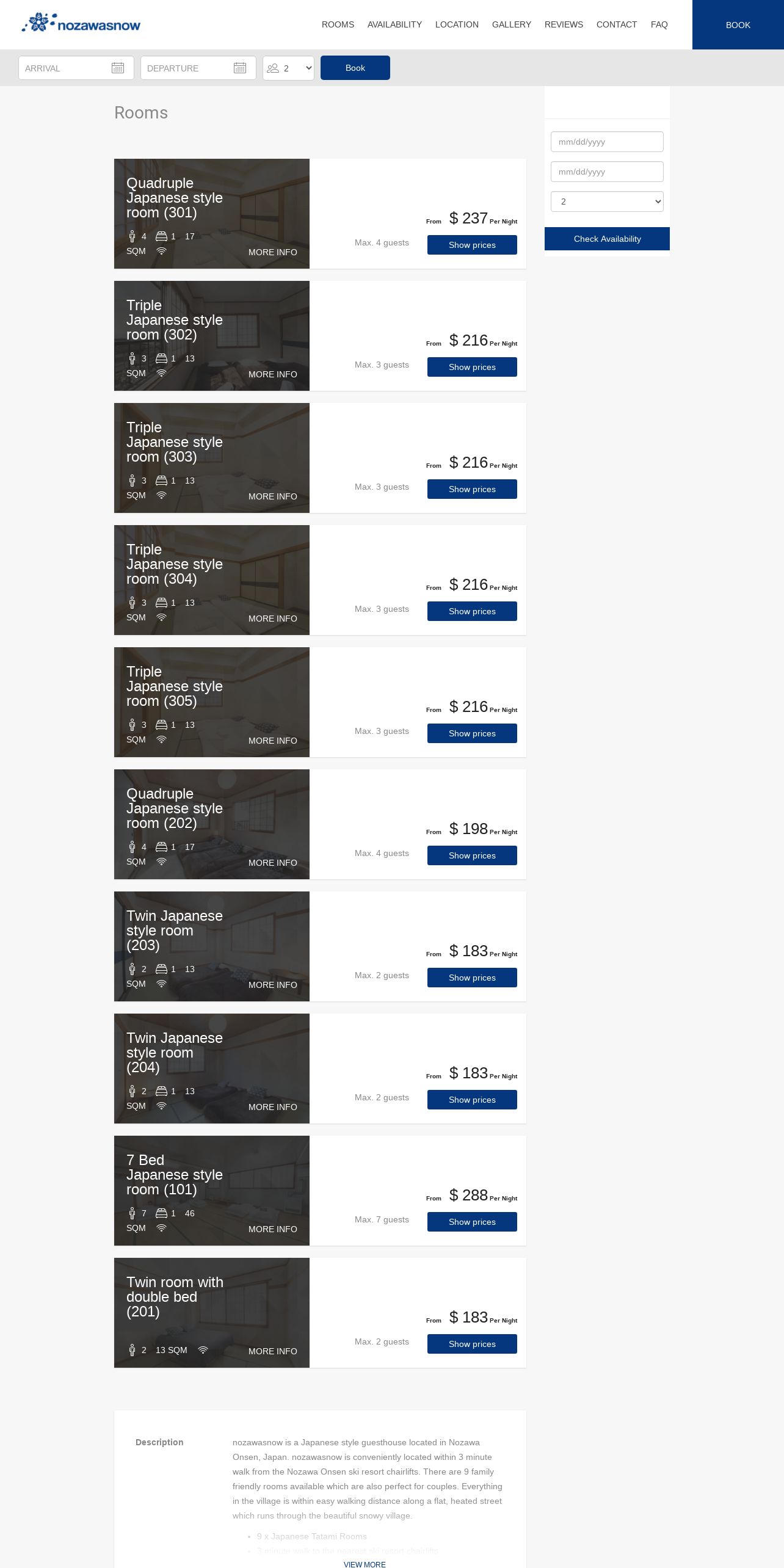Viewport: 784px width, 1568px height.
Task: Open the sidebar guests dropdown showing 2
Action: pos(607,201)
